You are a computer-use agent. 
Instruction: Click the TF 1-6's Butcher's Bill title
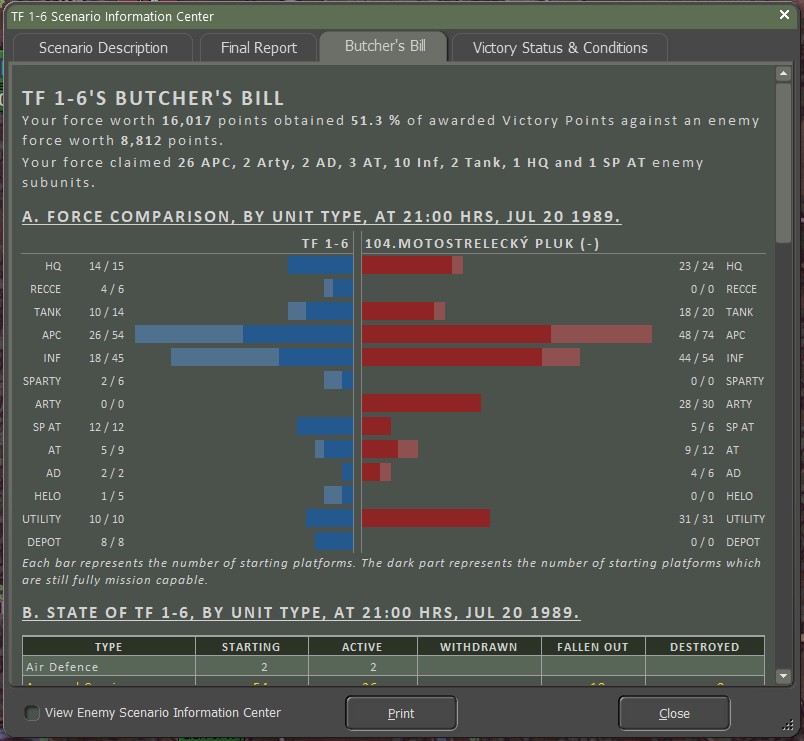click(153, 98)
